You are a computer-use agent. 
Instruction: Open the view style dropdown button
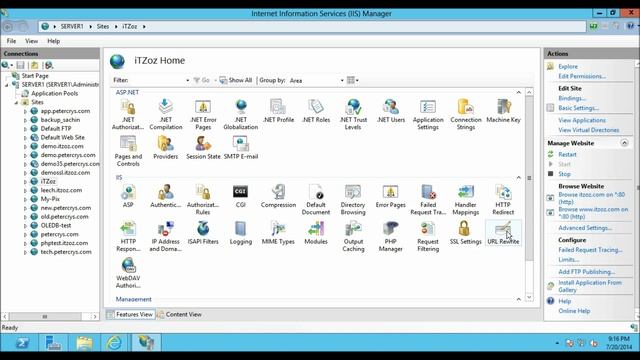353,80
